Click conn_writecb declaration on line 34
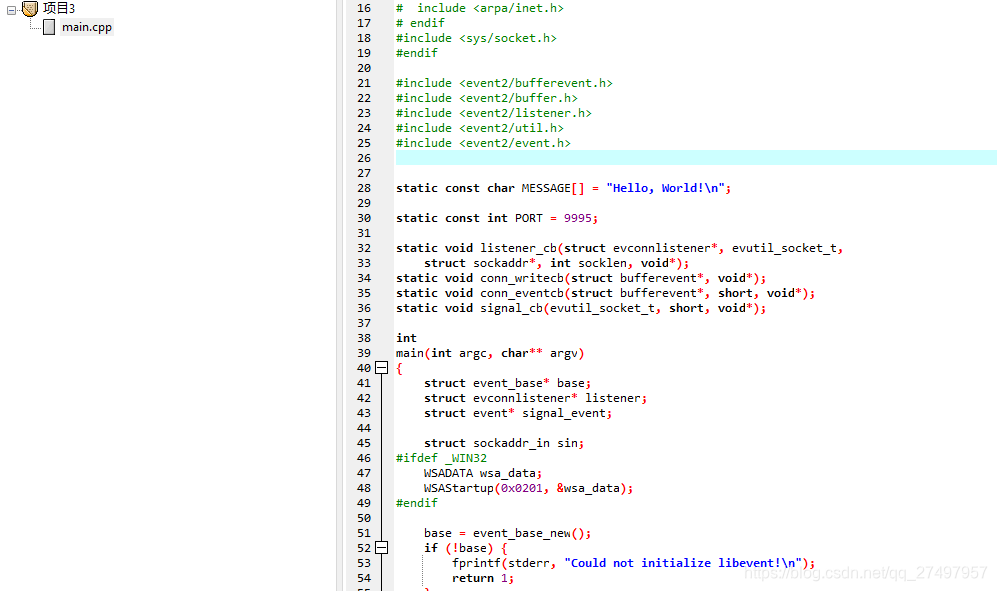The width and height of the screenshot is (997, 591). (522, 278)
